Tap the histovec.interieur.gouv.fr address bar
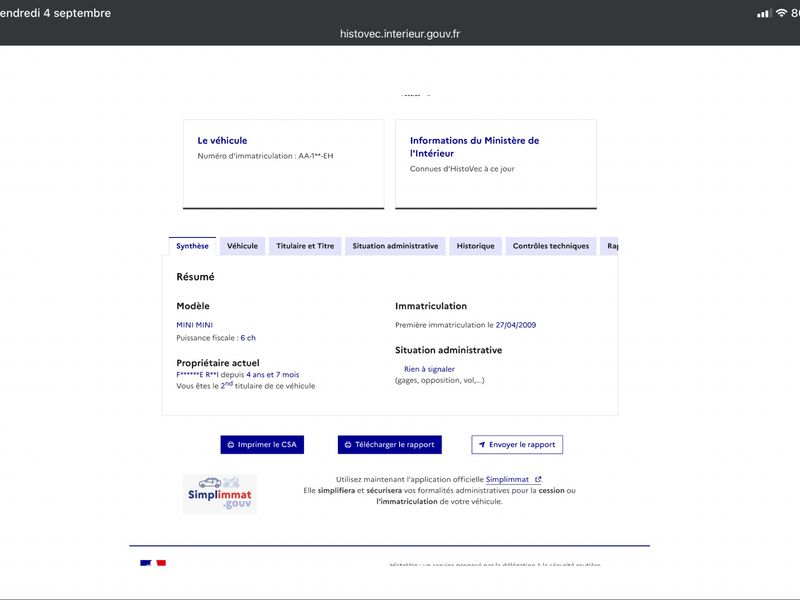The image size is (800, 600). point(400,34)
